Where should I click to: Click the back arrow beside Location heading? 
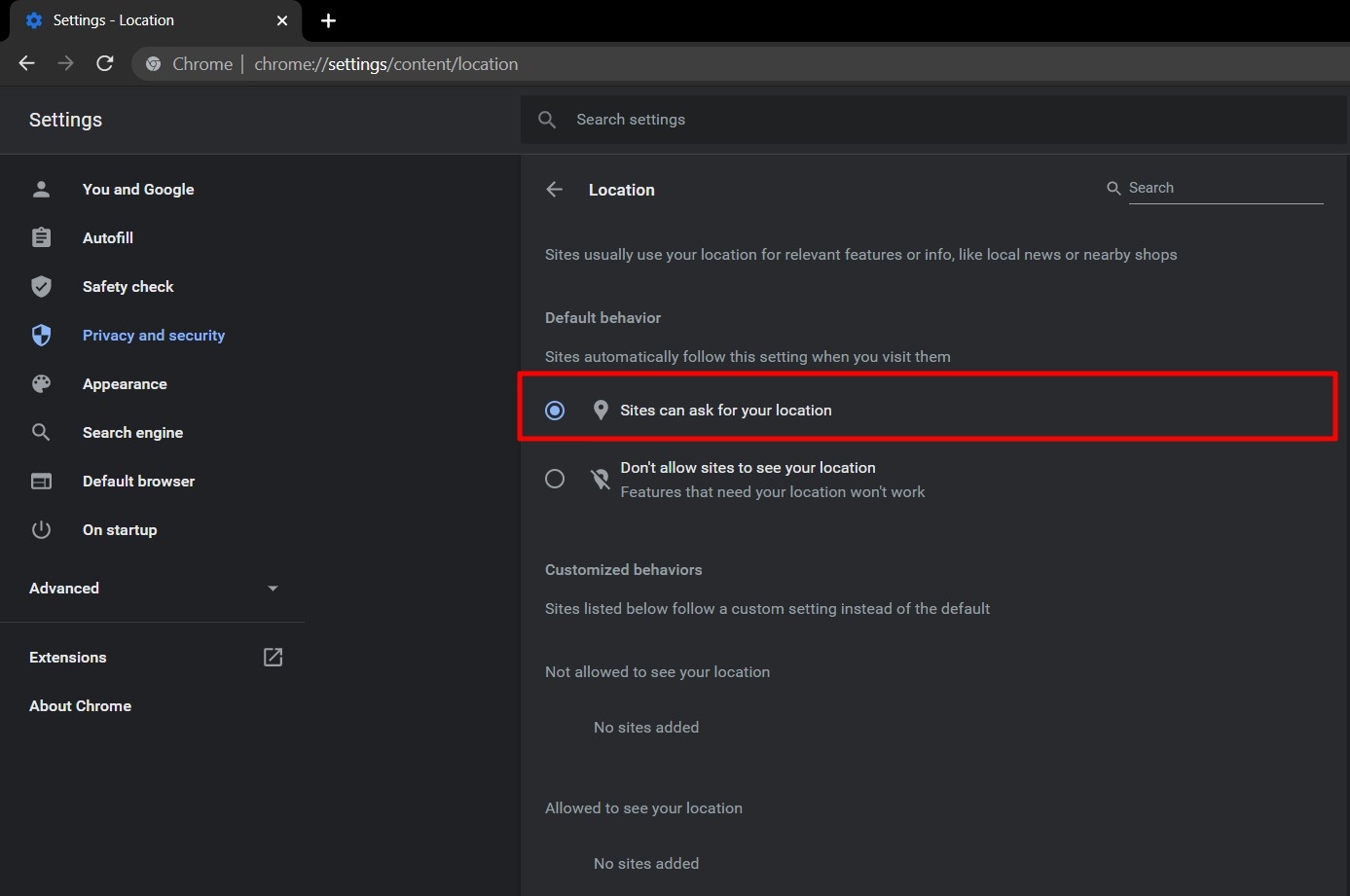(554, 189)
